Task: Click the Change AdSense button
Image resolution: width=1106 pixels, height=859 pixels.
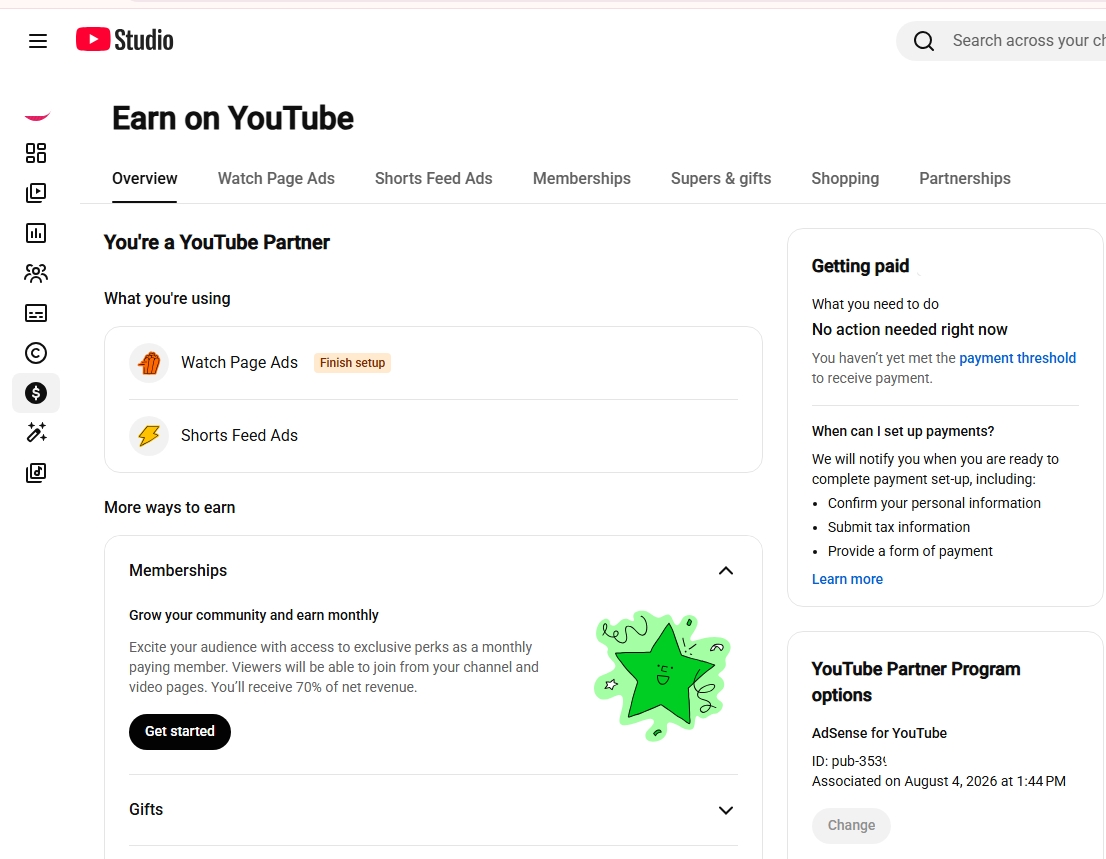Action: pos(851,825)
